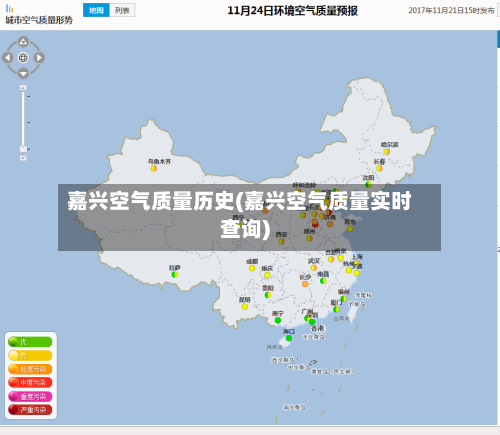Screen dimensions: 500x435
Task: Click the 武汉 city marker
Action: pos(314,268)
